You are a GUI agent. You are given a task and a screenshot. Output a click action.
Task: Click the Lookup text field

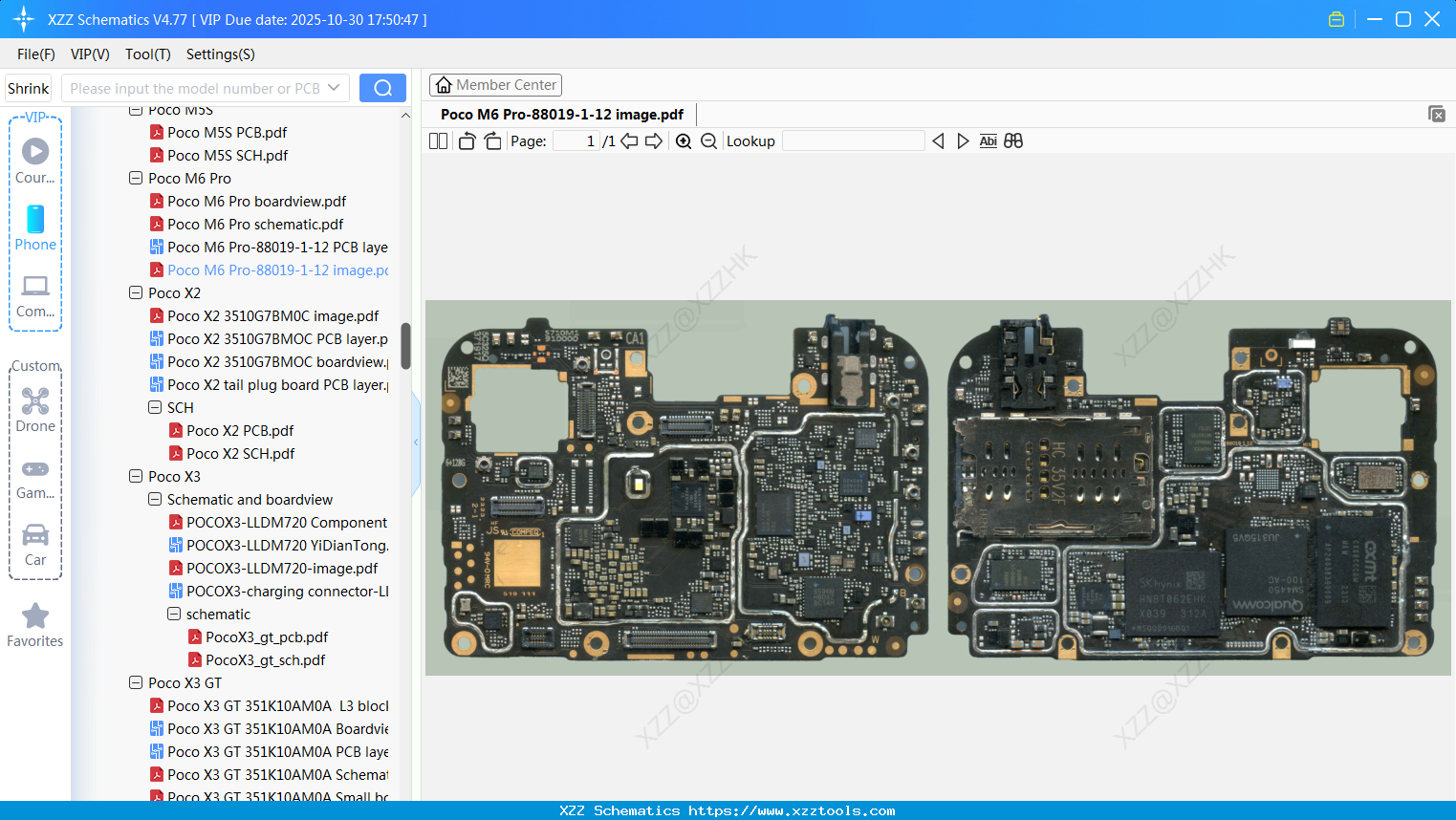(854, 141)
